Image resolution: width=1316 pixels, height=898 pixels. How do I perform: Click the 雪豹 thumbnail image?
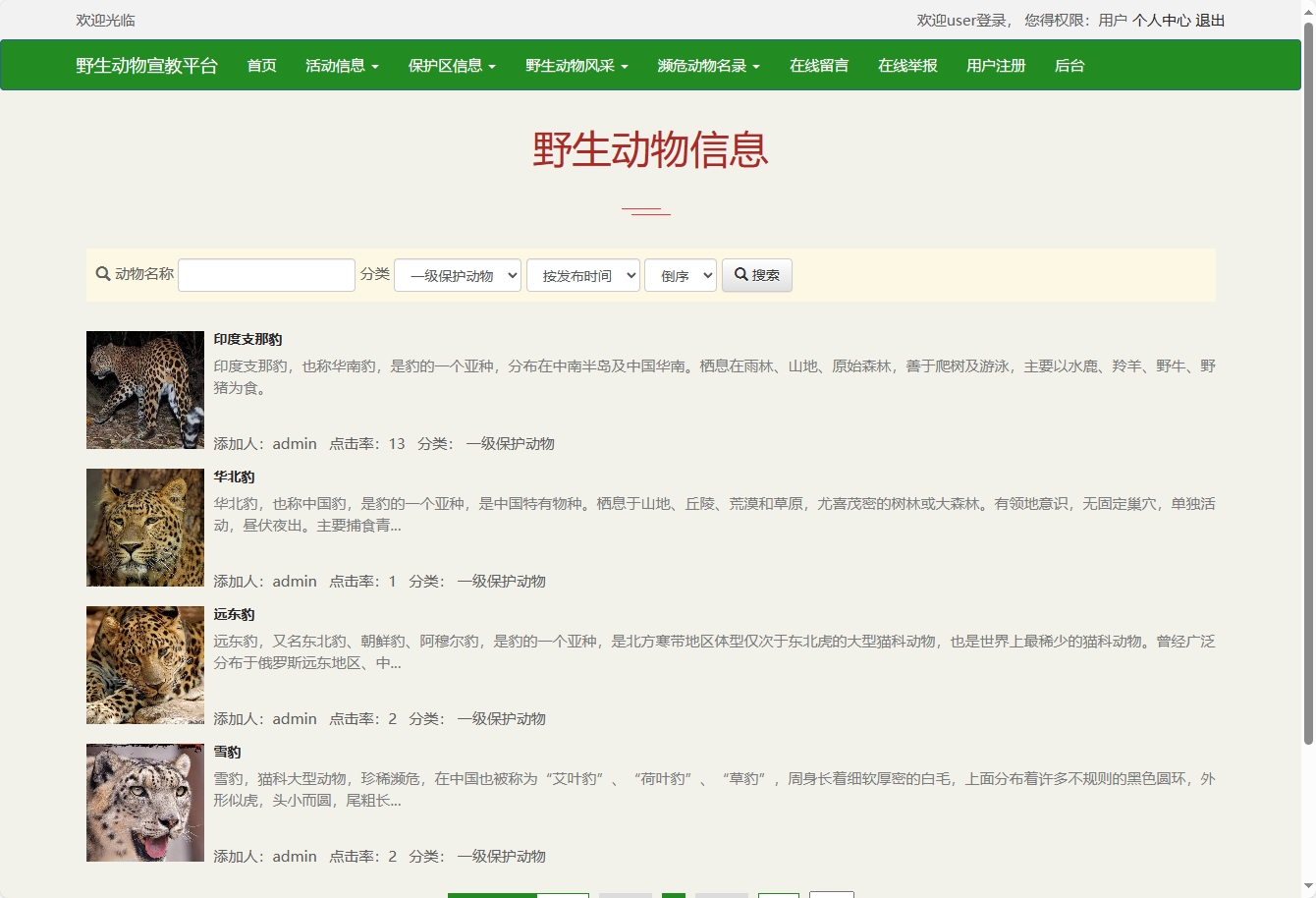coord(144,802)
